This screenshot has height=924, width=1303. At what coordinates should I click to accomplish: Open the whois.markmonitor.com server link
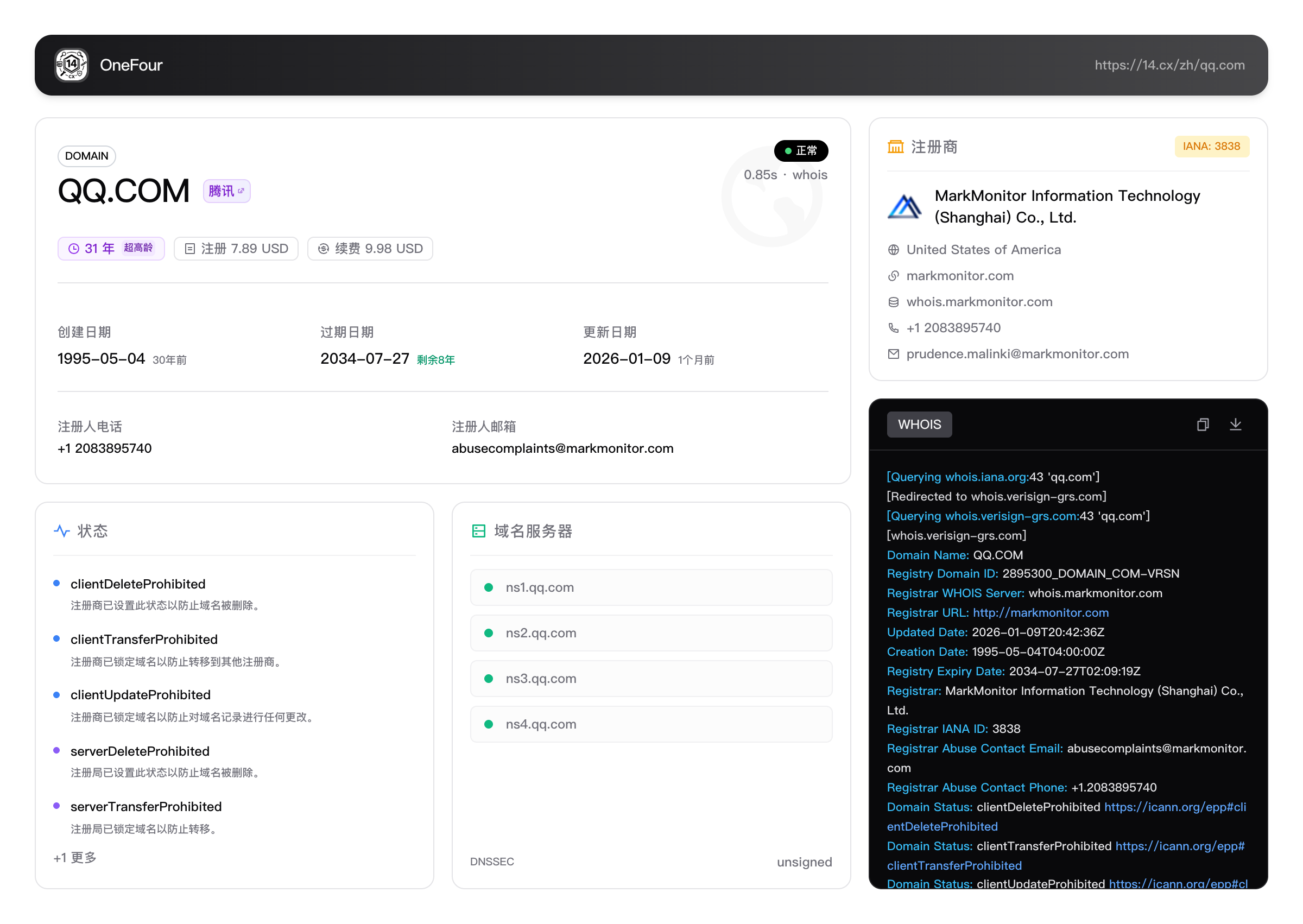(x=979, y=302)
